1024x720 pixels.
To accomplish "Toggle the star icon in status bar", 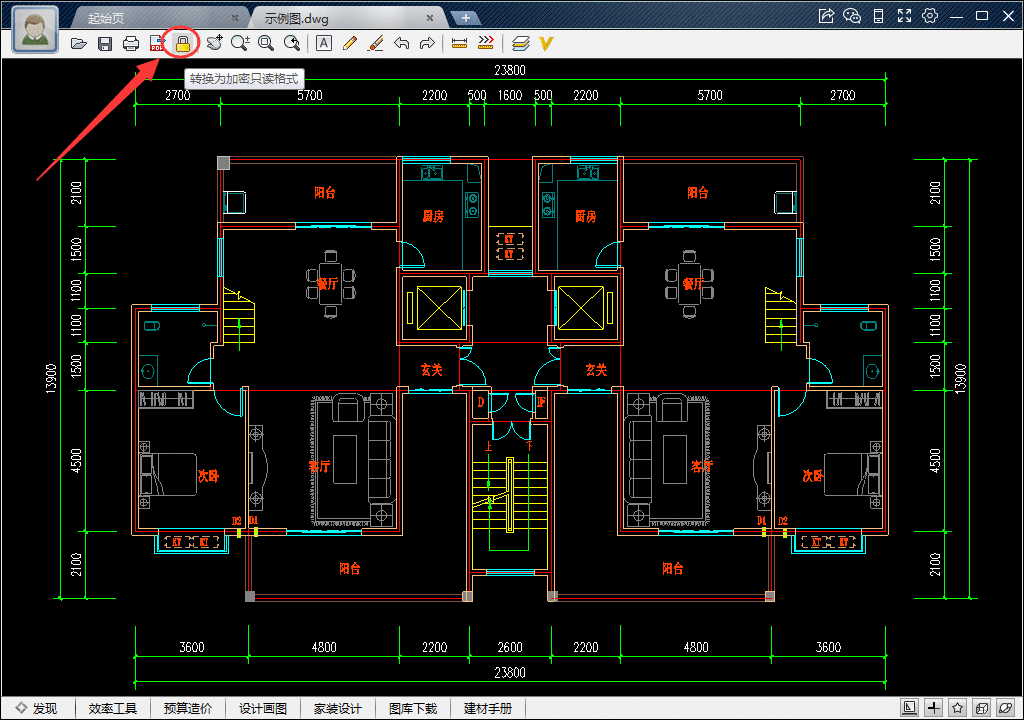I will (957, 708).
